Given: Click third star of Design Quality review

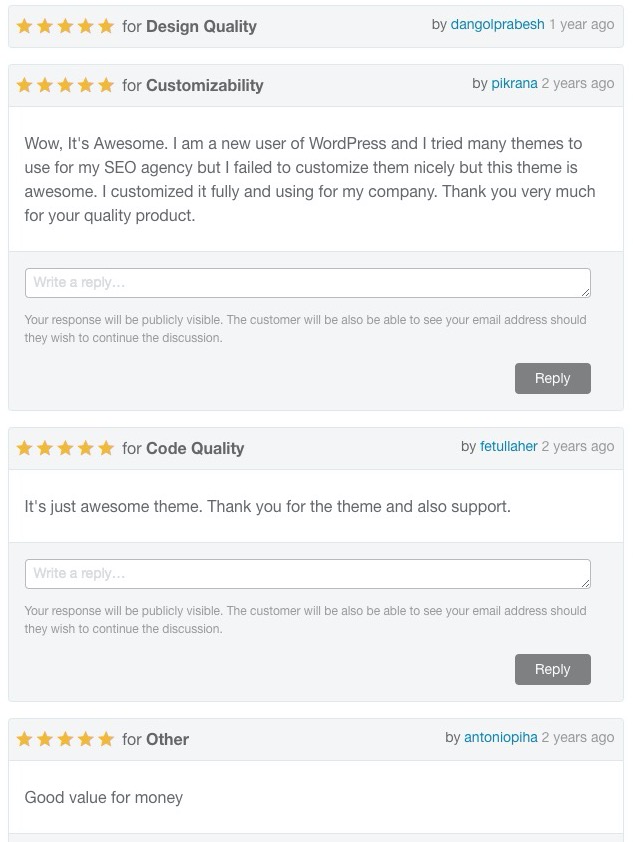Looking at the screenshot, I should coord(66,27).
